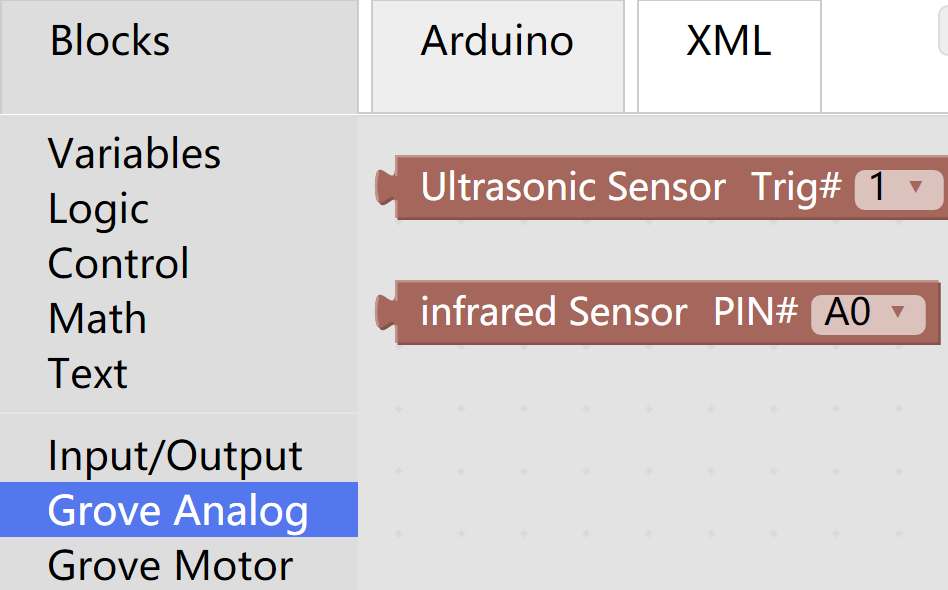
Task: Switch to the Blocks tab
Action: 110,42
